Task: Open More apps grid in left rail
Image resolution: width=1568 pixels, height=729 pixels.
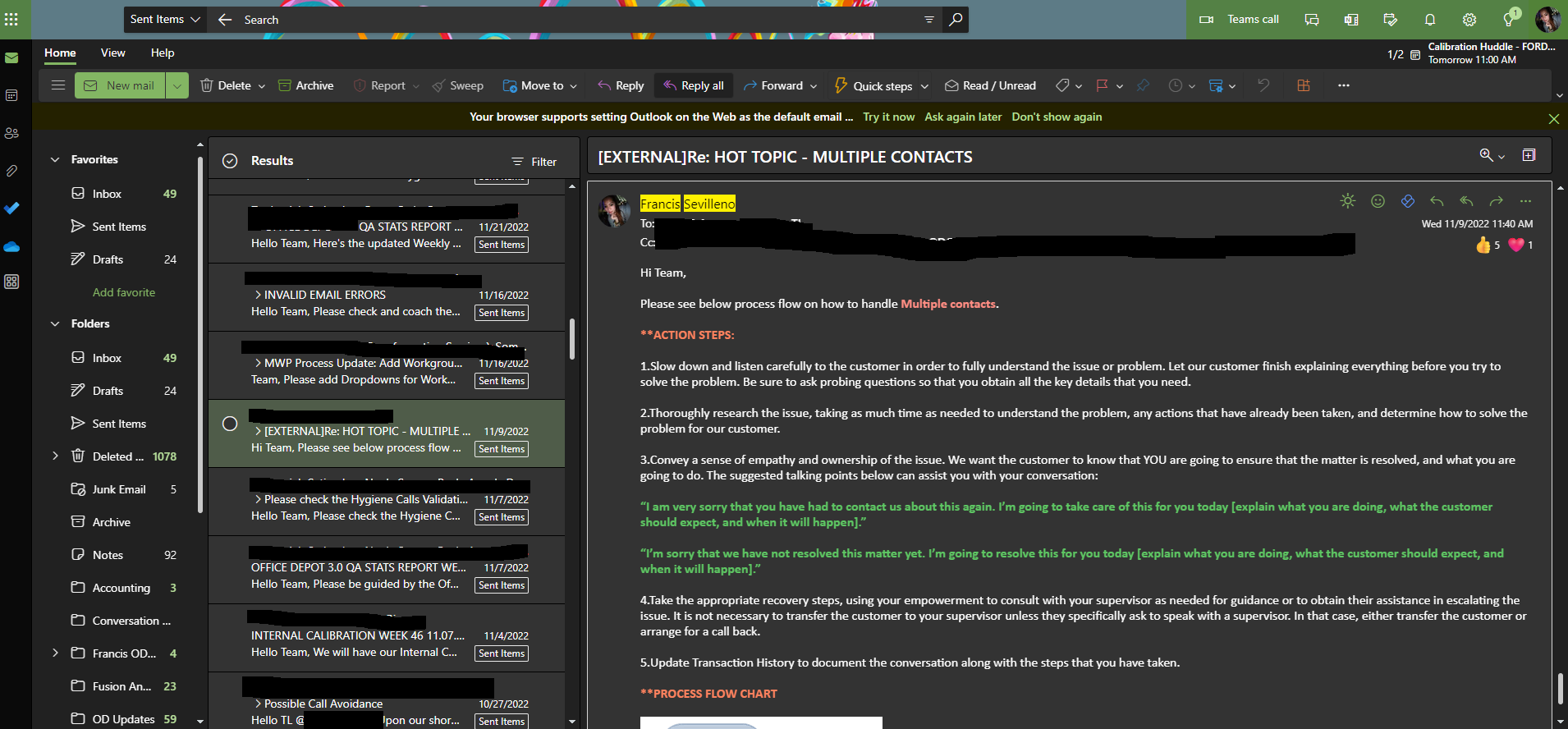Action: click(11, 282)
